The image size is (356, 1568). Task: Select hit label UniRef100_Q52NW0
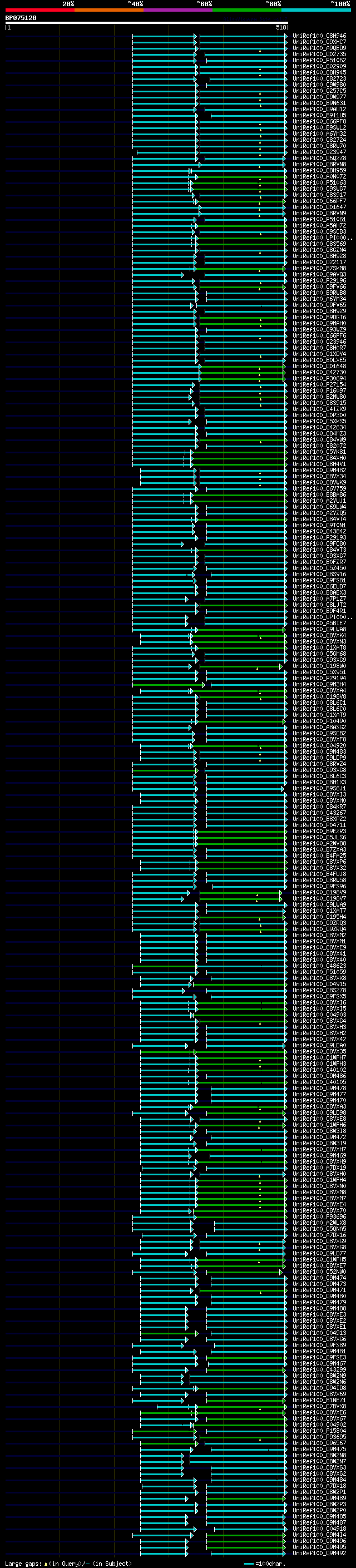pos(319,1272)
